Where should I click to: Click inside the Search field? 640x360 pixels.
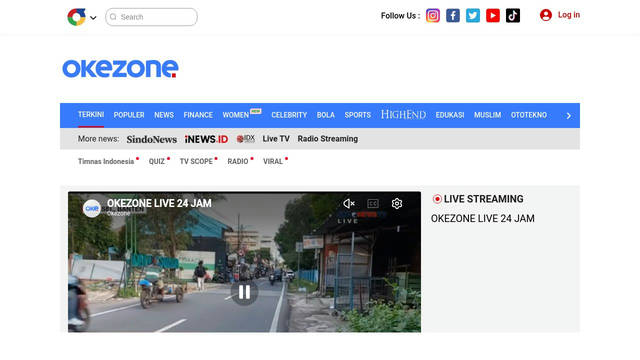point(151,17)
